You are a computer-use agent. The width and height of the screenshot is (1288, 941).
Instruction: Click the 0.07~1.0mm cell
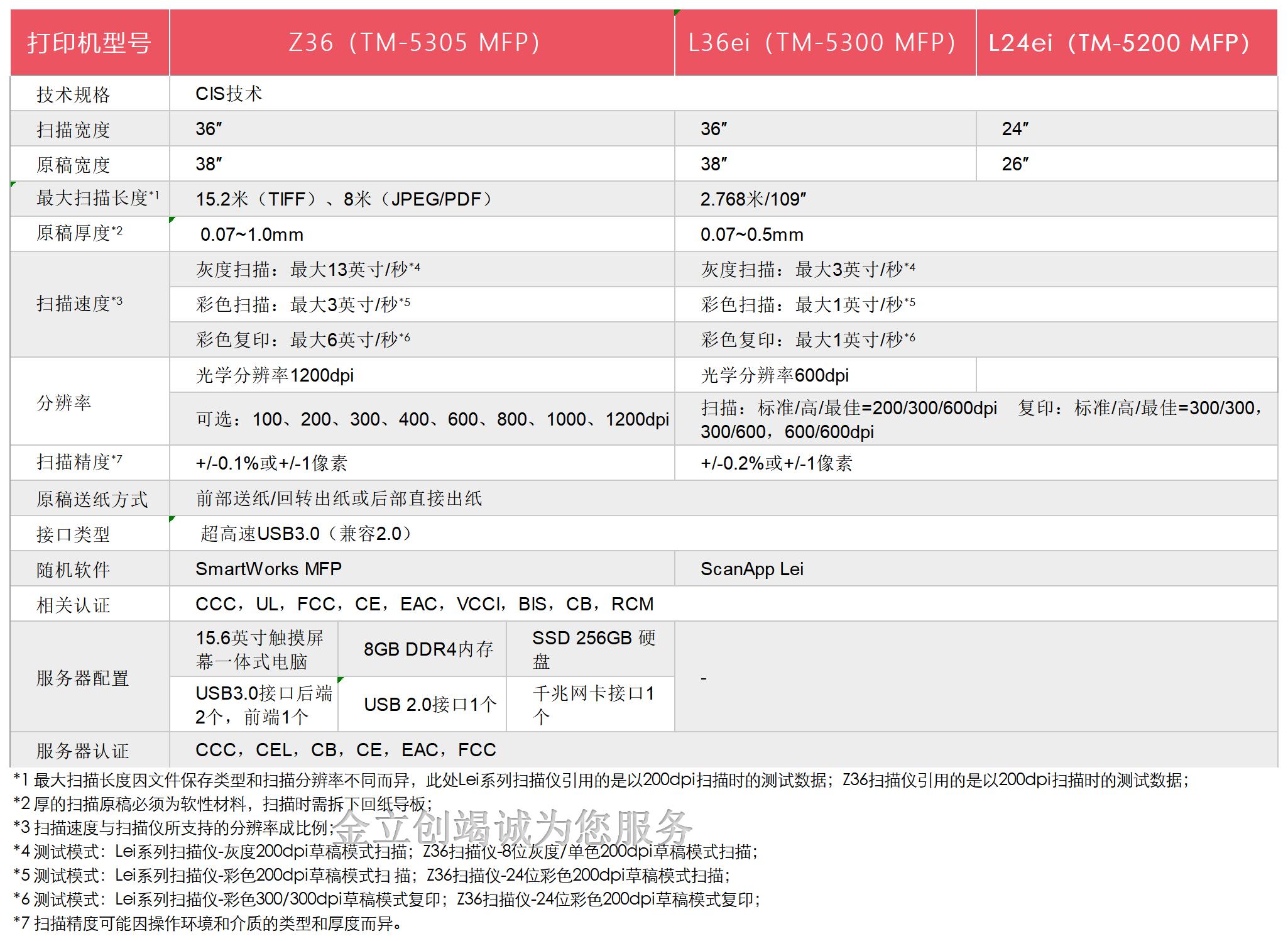pyautogui.click(x=422, y=234)
